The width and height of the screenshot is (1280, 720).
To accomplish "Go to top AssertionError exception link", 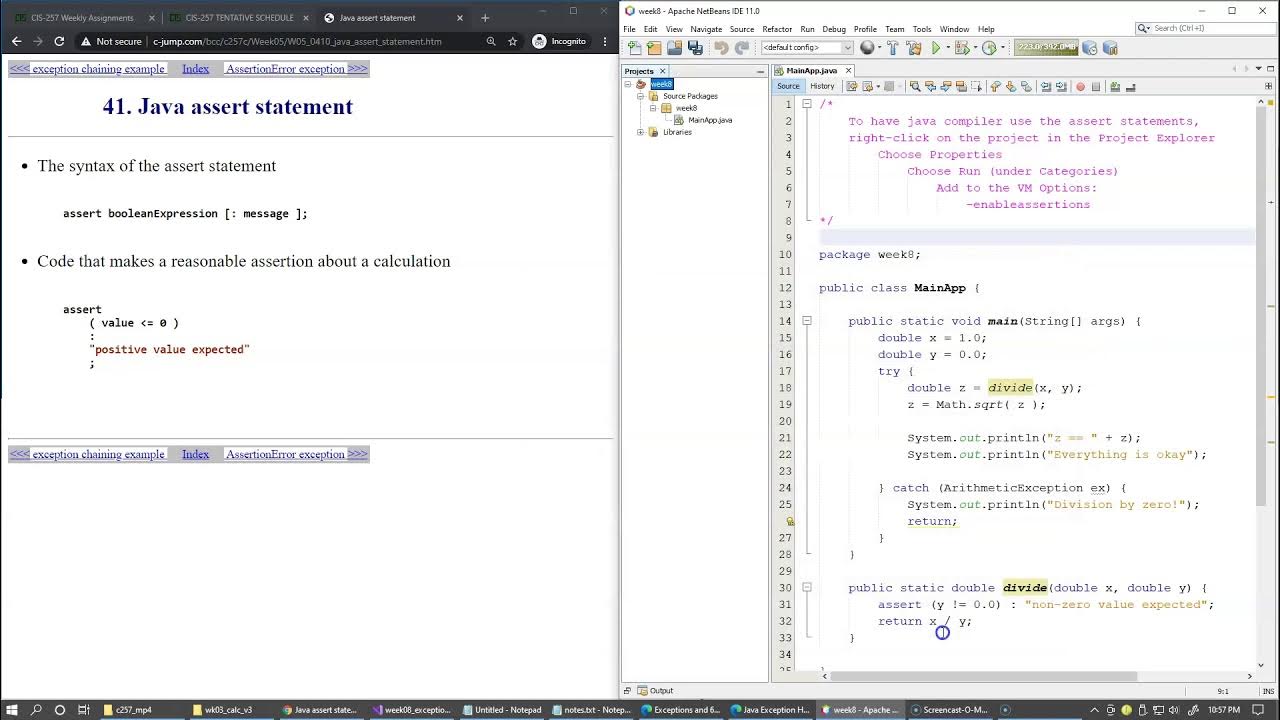I will coord(296,69).
